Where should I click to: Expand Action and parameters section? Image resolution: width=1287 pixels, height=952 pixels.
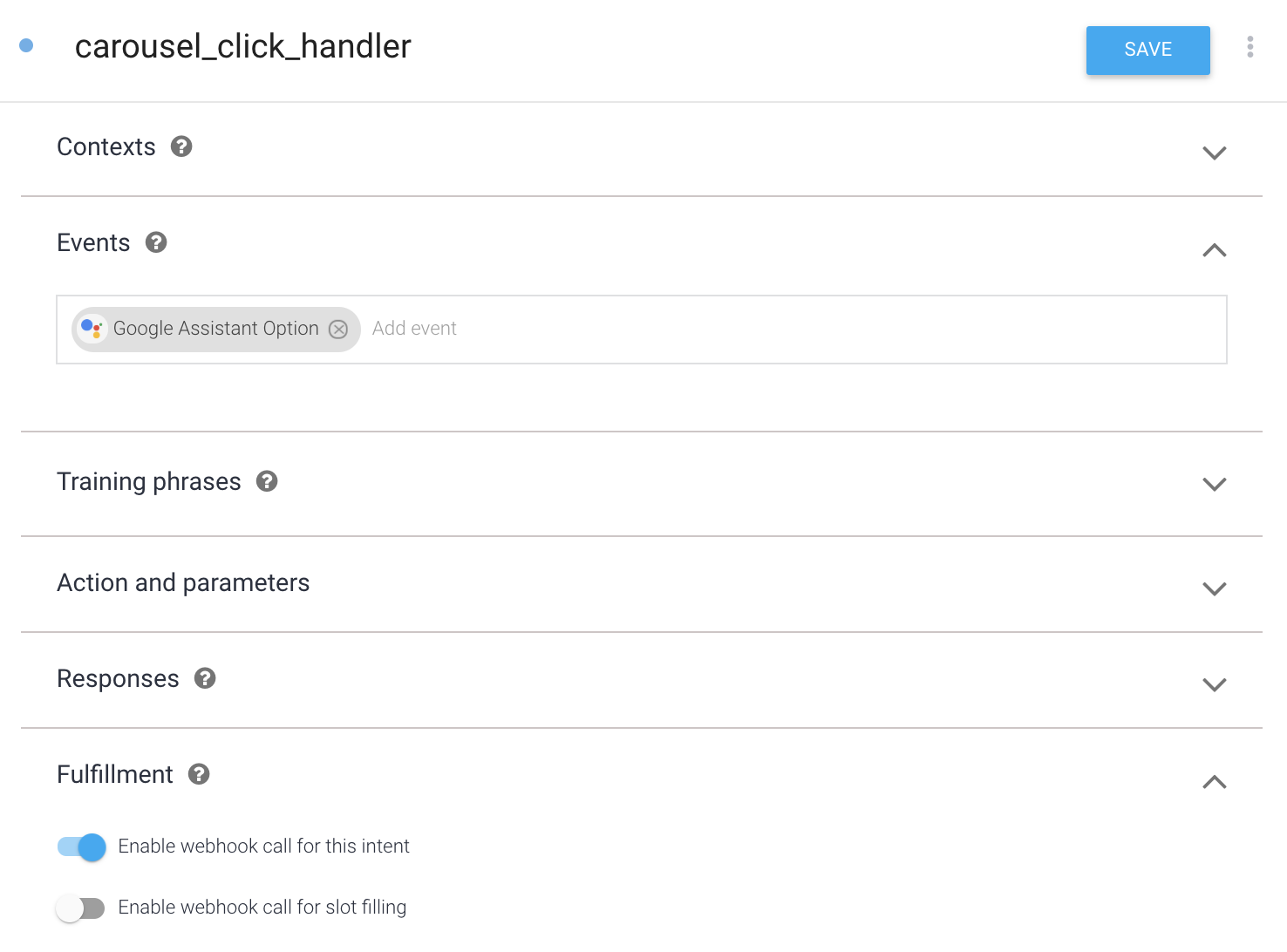pos(1214,588)
